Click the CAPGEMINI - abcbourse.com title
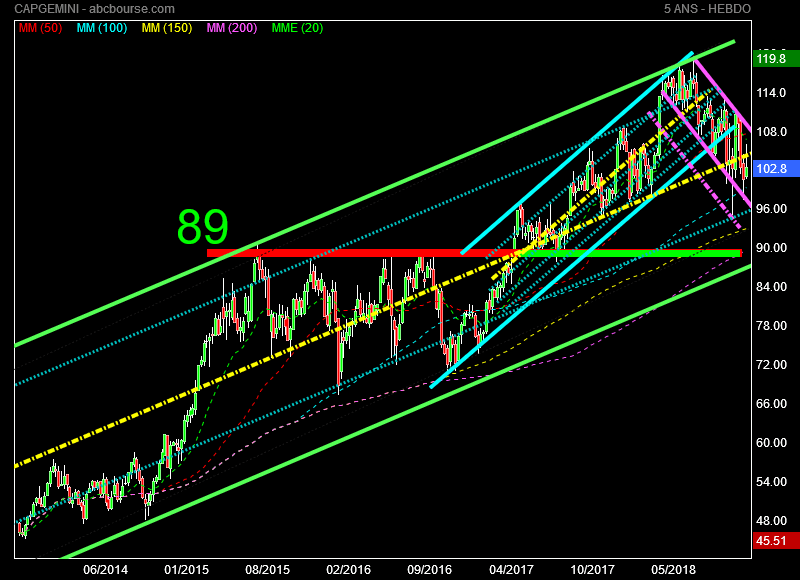 94,9
